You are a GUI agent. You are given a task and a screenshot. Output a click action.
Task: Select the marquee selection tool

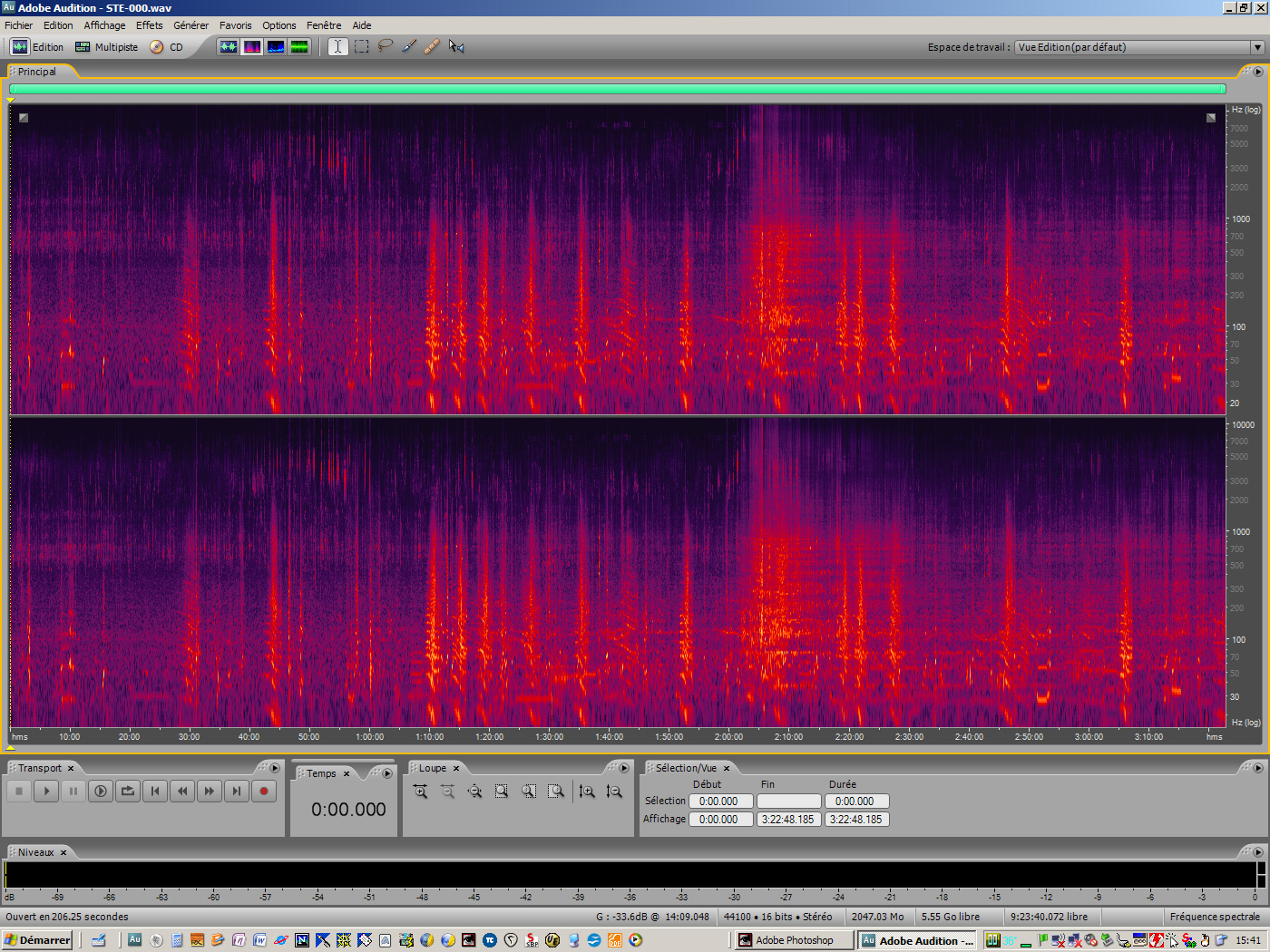tap(361, 46)
